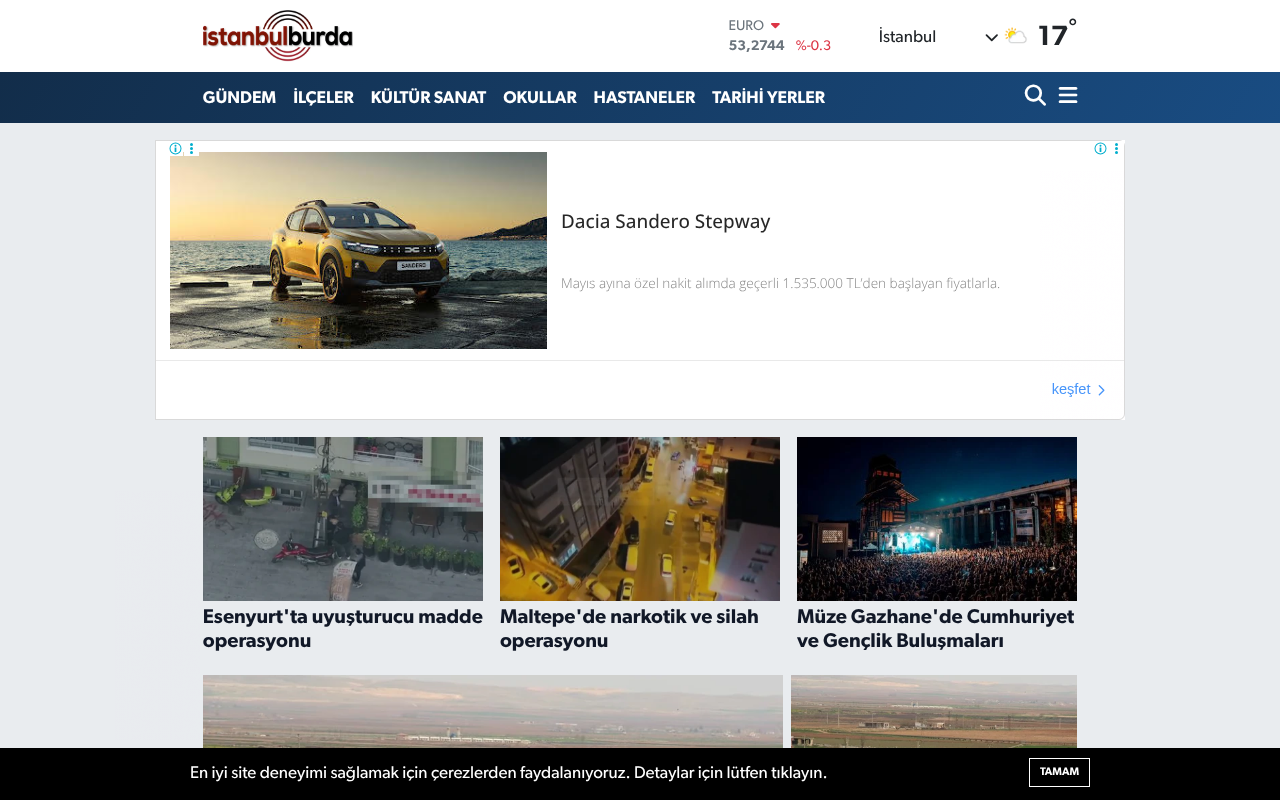Click the Maltepe night street thumbnail
Image resolution: width=1280 pixels, height=800 pixels.
pos(640,519)
